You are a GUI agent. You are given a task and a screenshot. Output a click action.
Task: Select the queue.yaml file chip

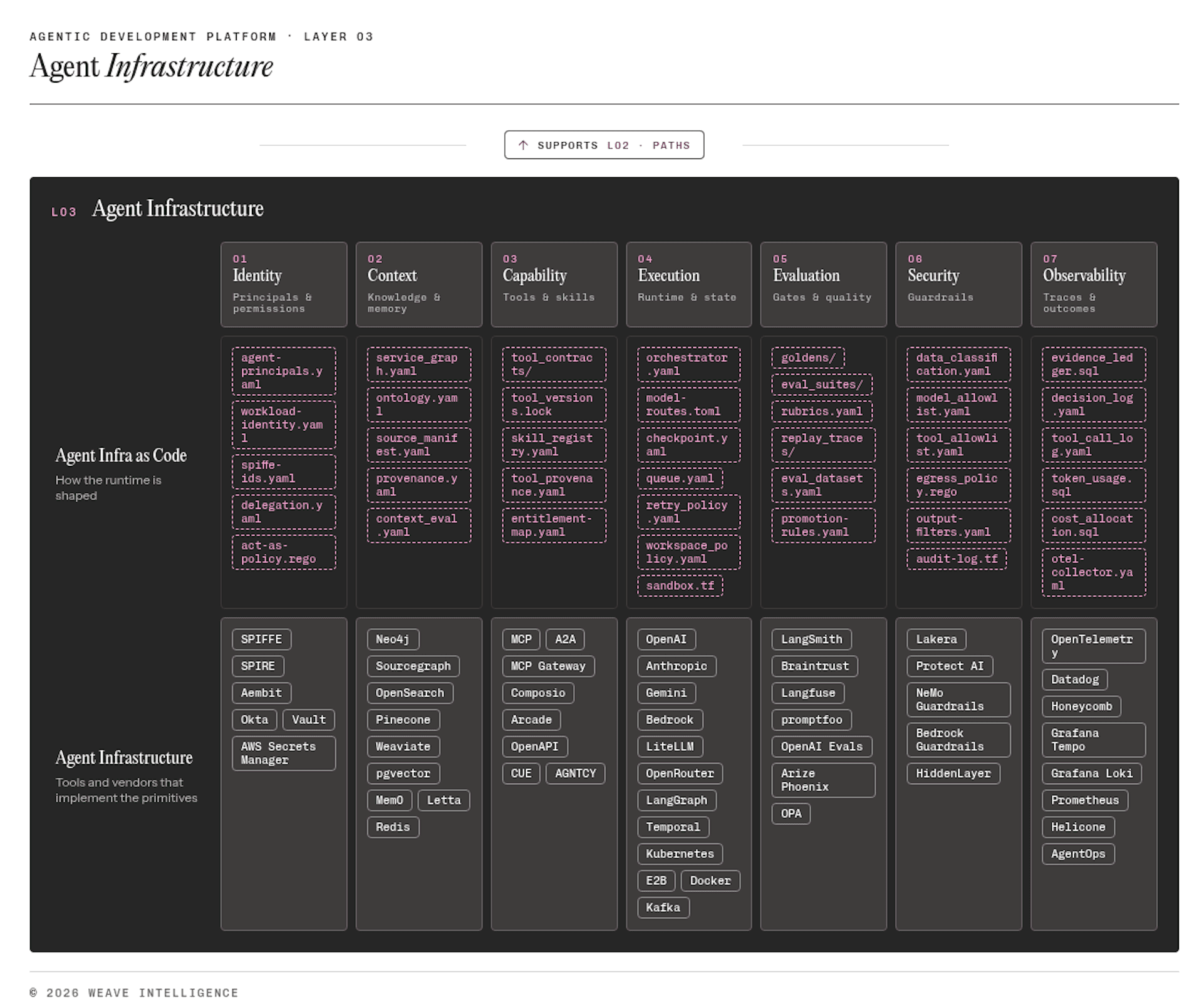pyautogui.click(x=680, y=478)
